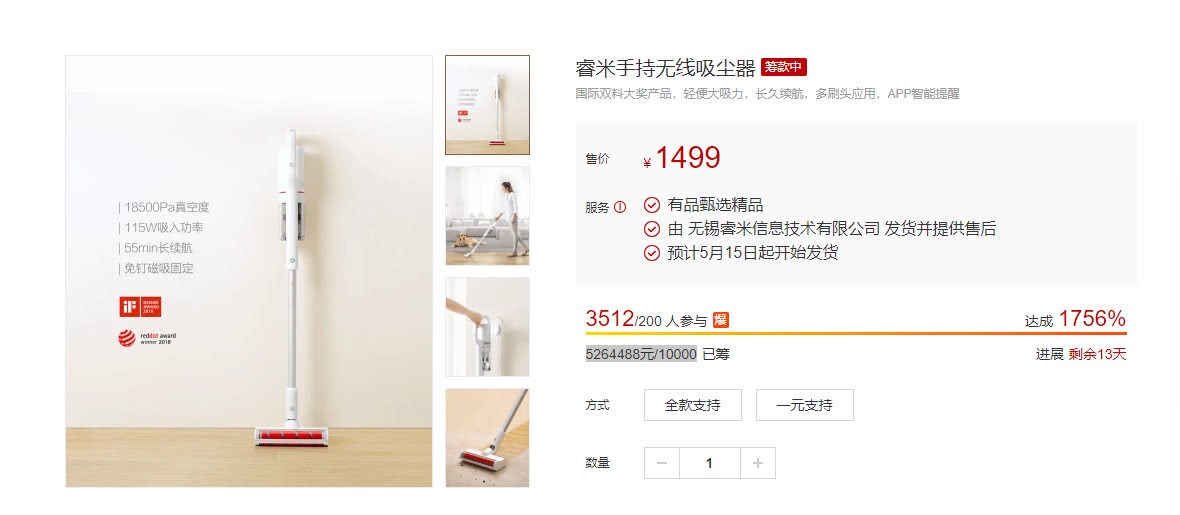Click the checkmark icon beside 预计5月15日起开始发货
1180x515 pixels.
(x=652, y=253)
